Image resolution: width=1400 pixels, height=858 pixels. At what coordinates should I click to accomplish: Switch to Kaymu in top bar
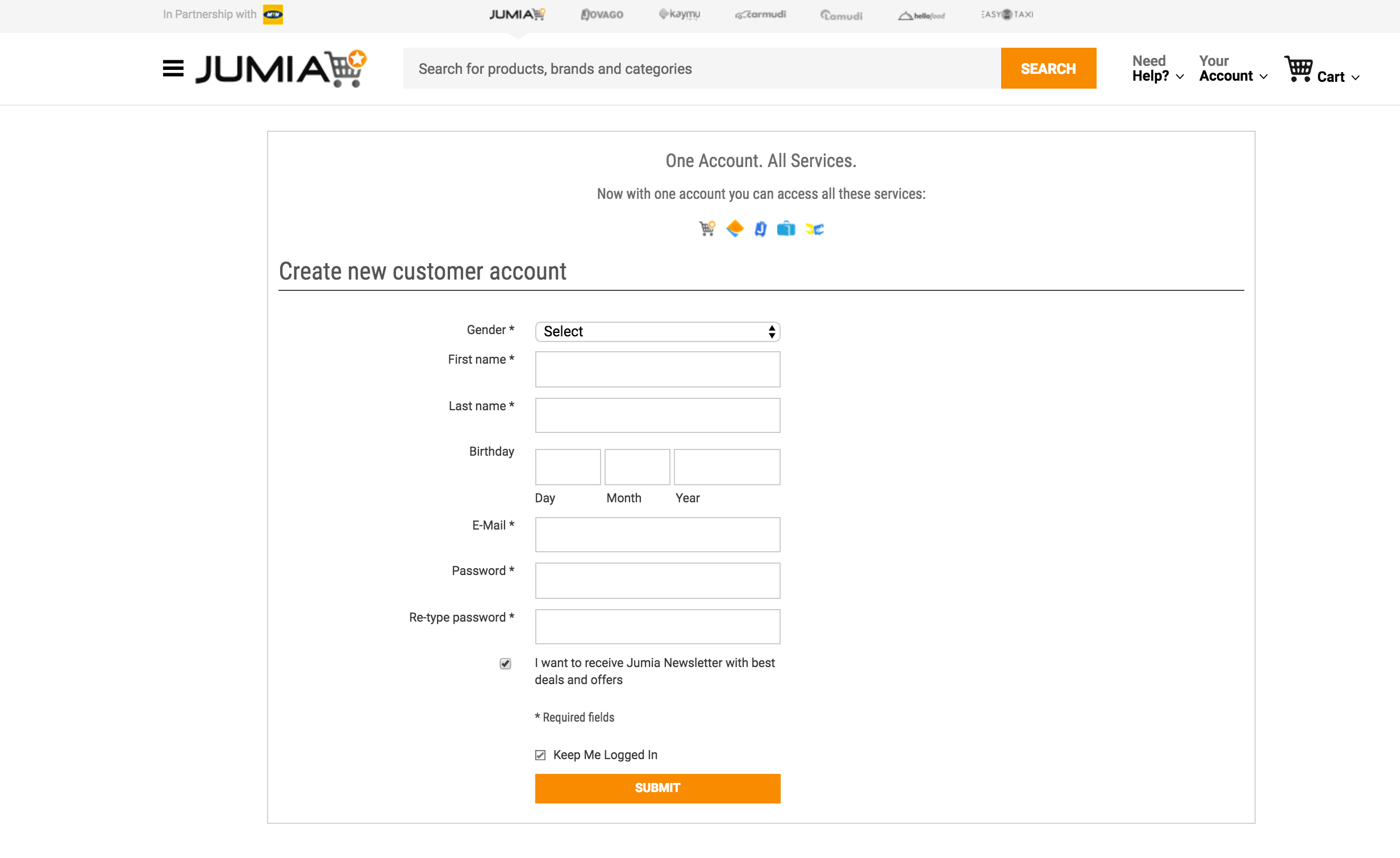(680, 14)
